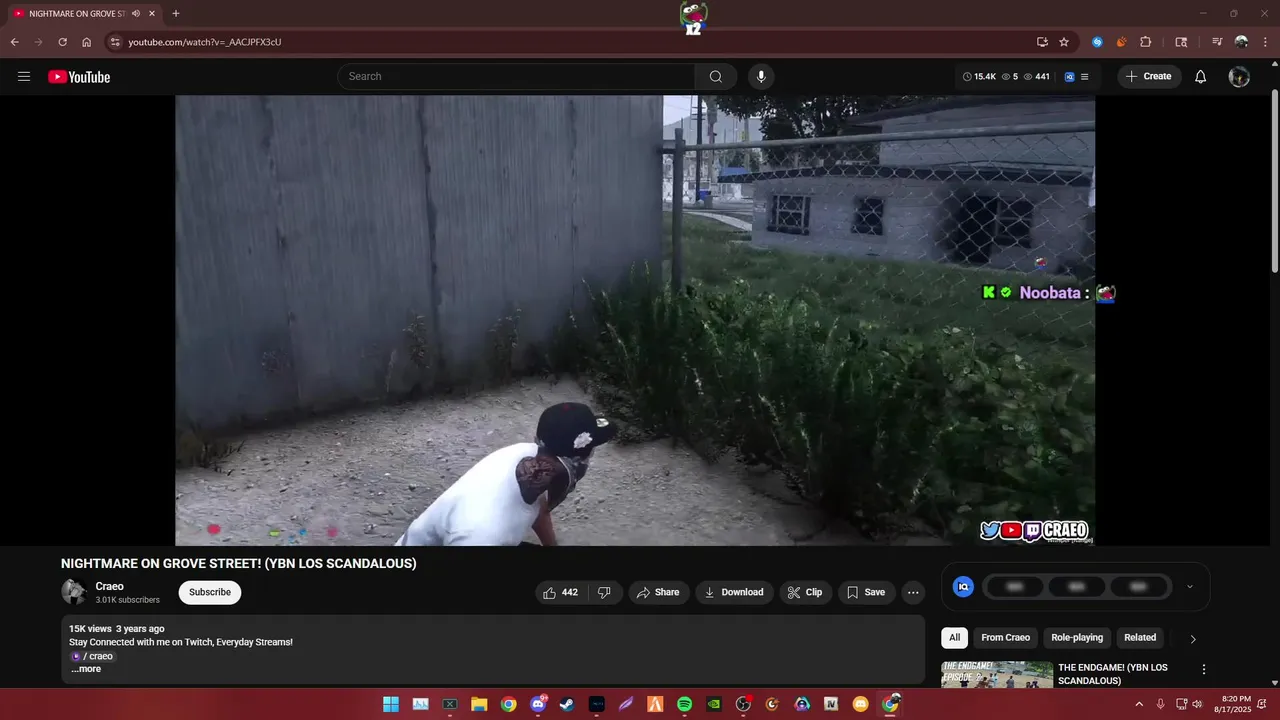
Task: Mute the Nightmare on Grove Street tab
Action: pos(136,14)
